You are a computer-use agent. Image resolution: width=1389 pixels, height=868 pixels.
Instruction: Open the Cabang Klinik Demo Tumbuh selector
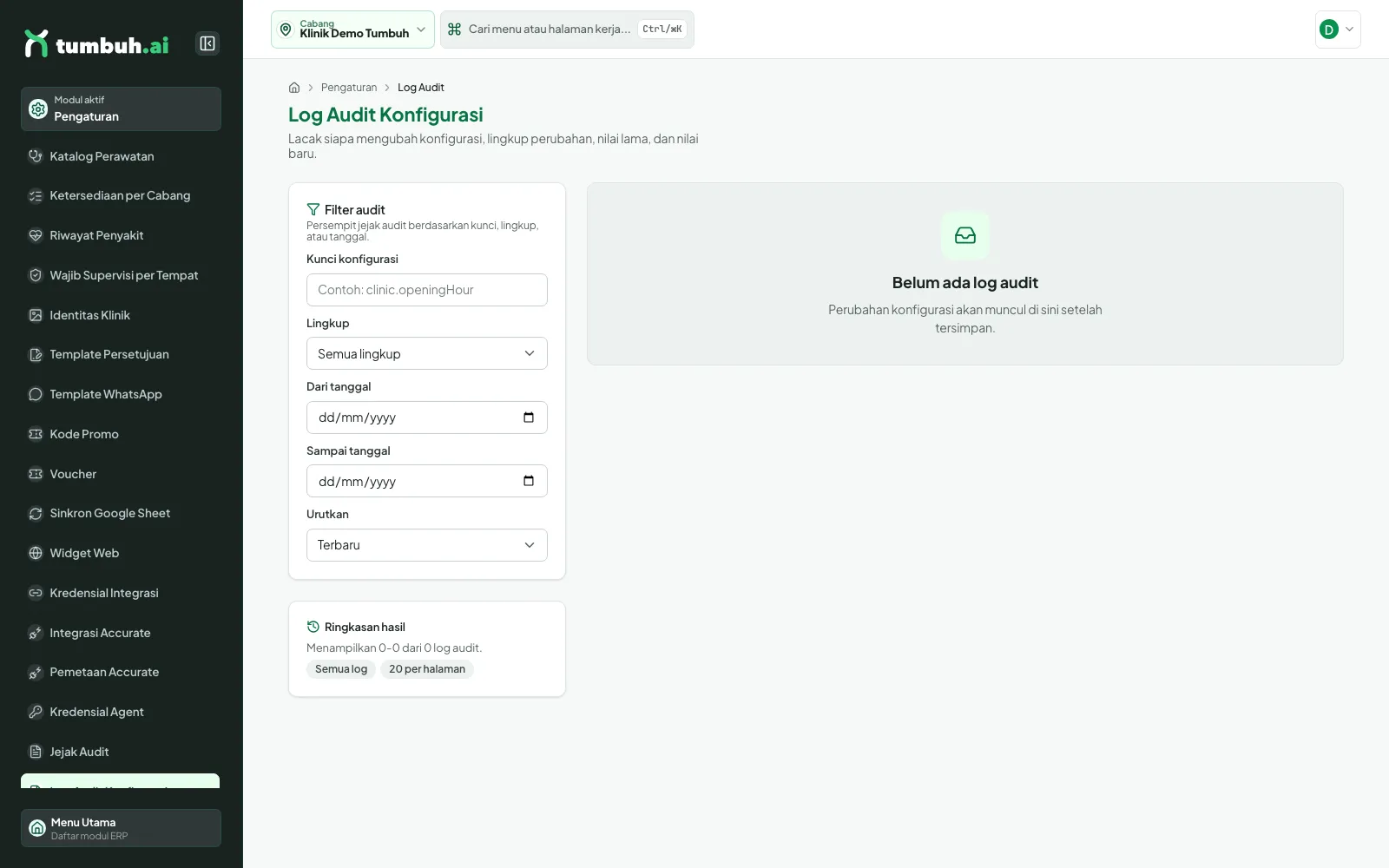pyautogui.click(x=352, y=30)
